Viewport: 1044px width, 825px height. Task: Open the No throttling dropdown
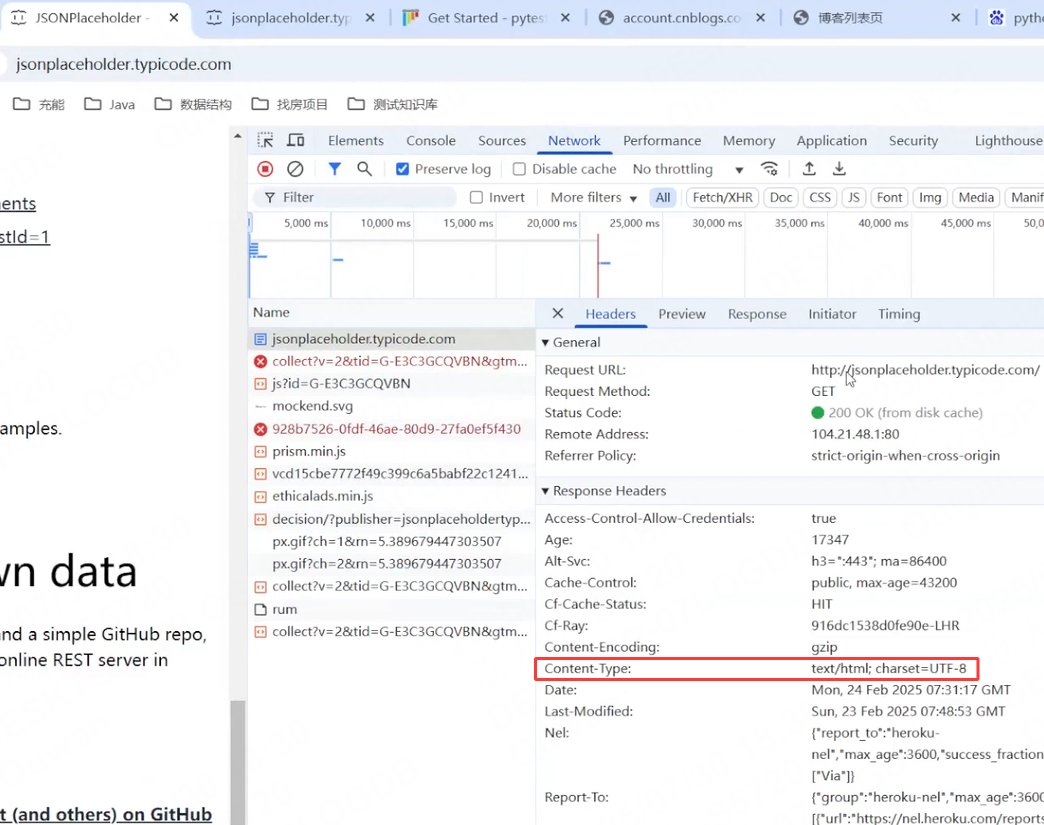coord(688,169)
